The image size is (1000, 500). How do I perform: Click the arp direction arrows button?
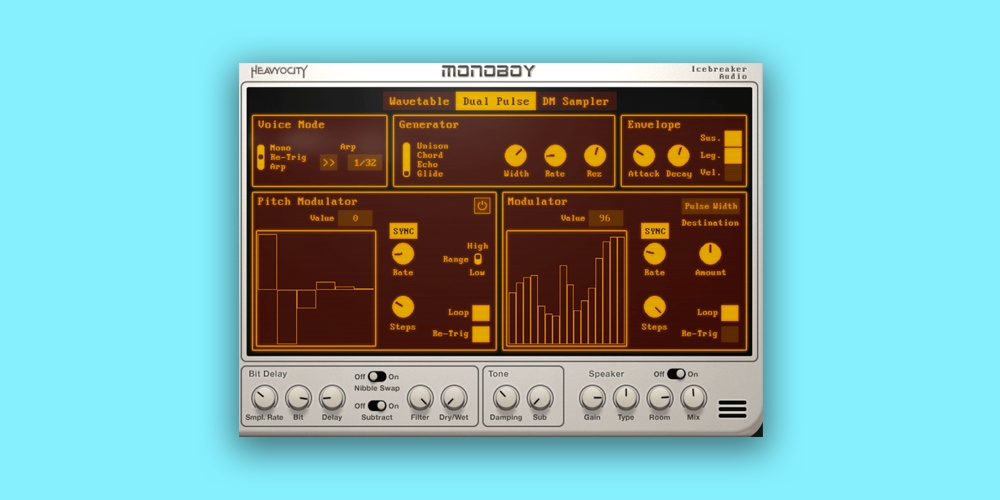coord(328,163)
